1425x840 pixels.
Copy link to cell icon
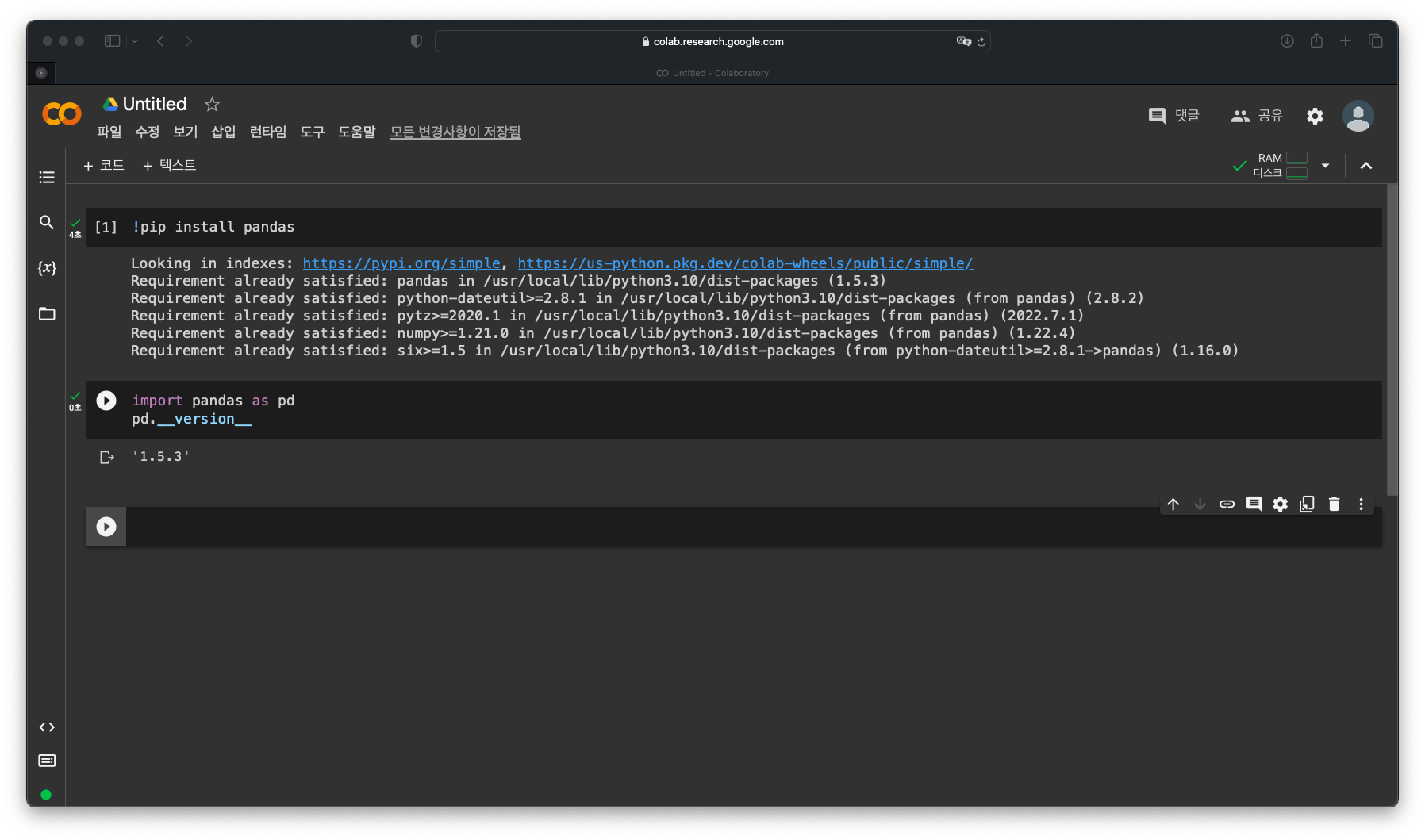(x=1227, y=504)
